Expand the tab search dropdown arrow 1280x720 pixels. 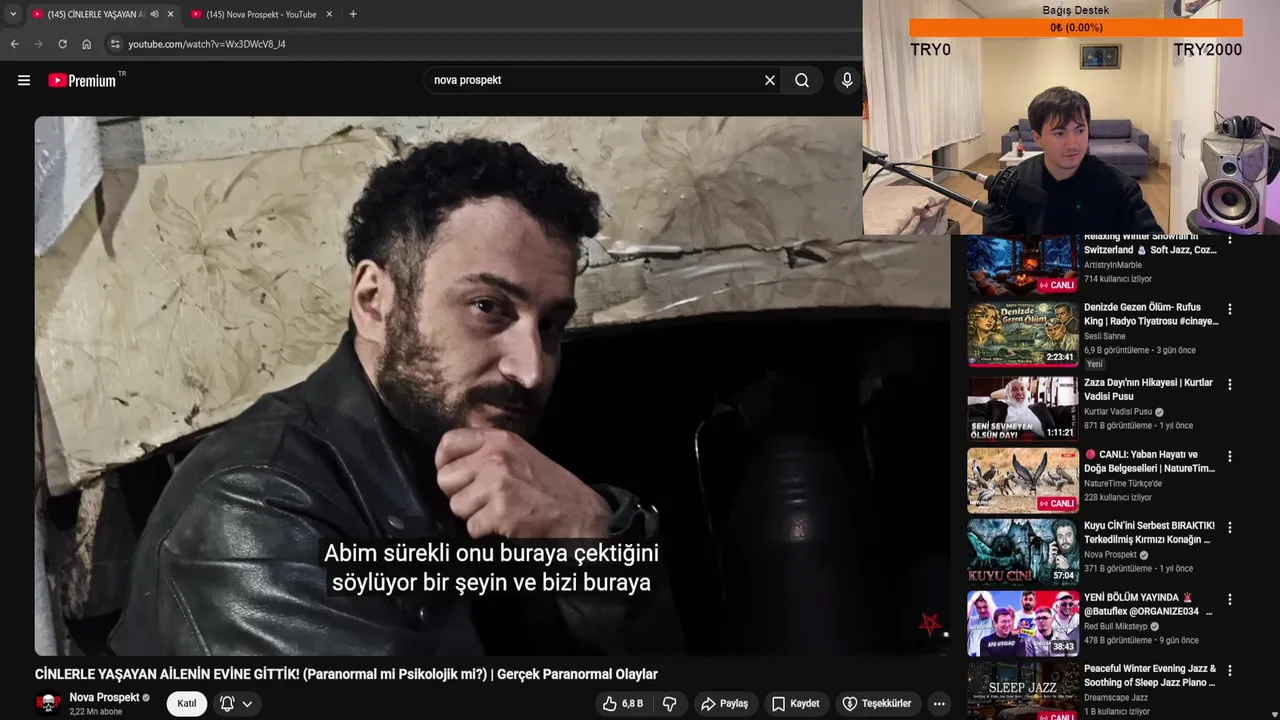pos(12,14)
